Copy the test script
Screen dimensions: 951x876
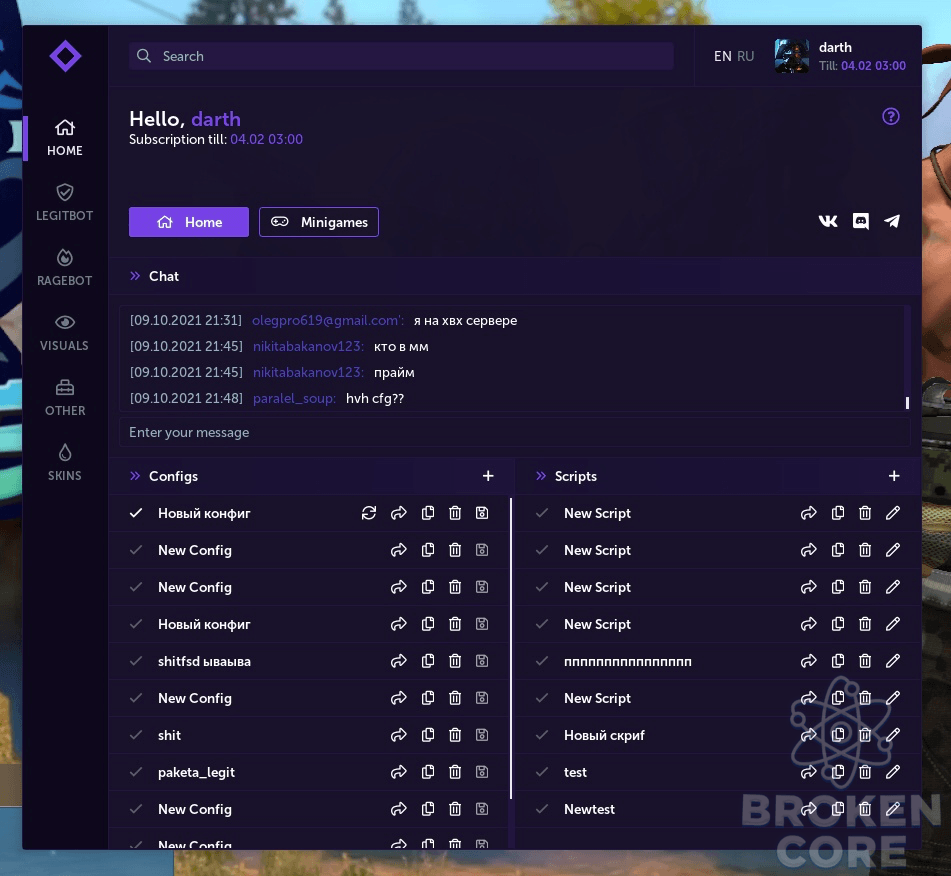click(838, 772)
